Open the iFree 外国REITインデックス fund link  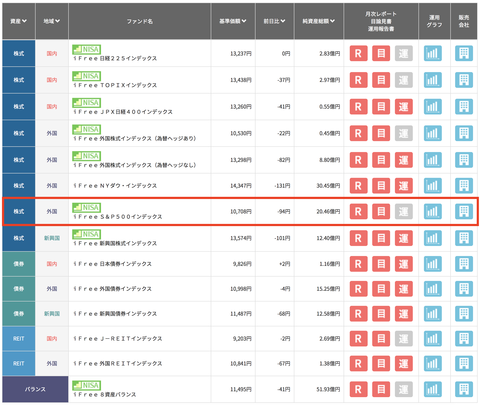pyautogui.click(x=118, y=363)
